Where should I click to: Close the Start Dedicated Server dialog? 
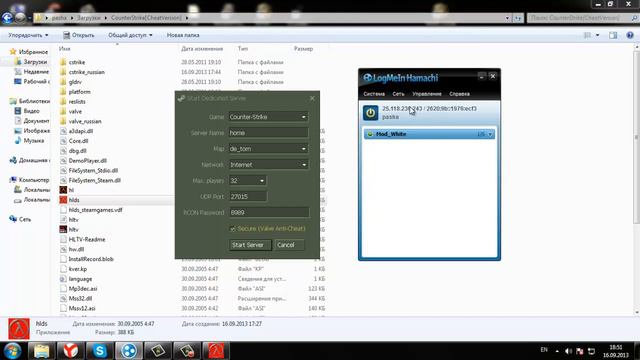(312, 98)
